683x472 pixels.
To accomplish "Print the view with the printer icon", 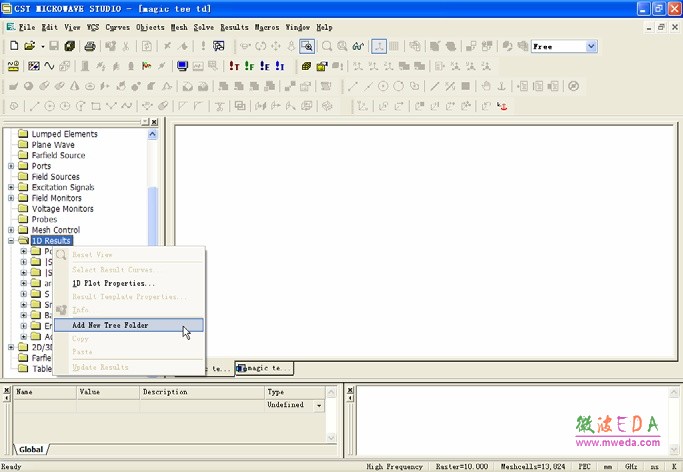I will pos(90,46).
